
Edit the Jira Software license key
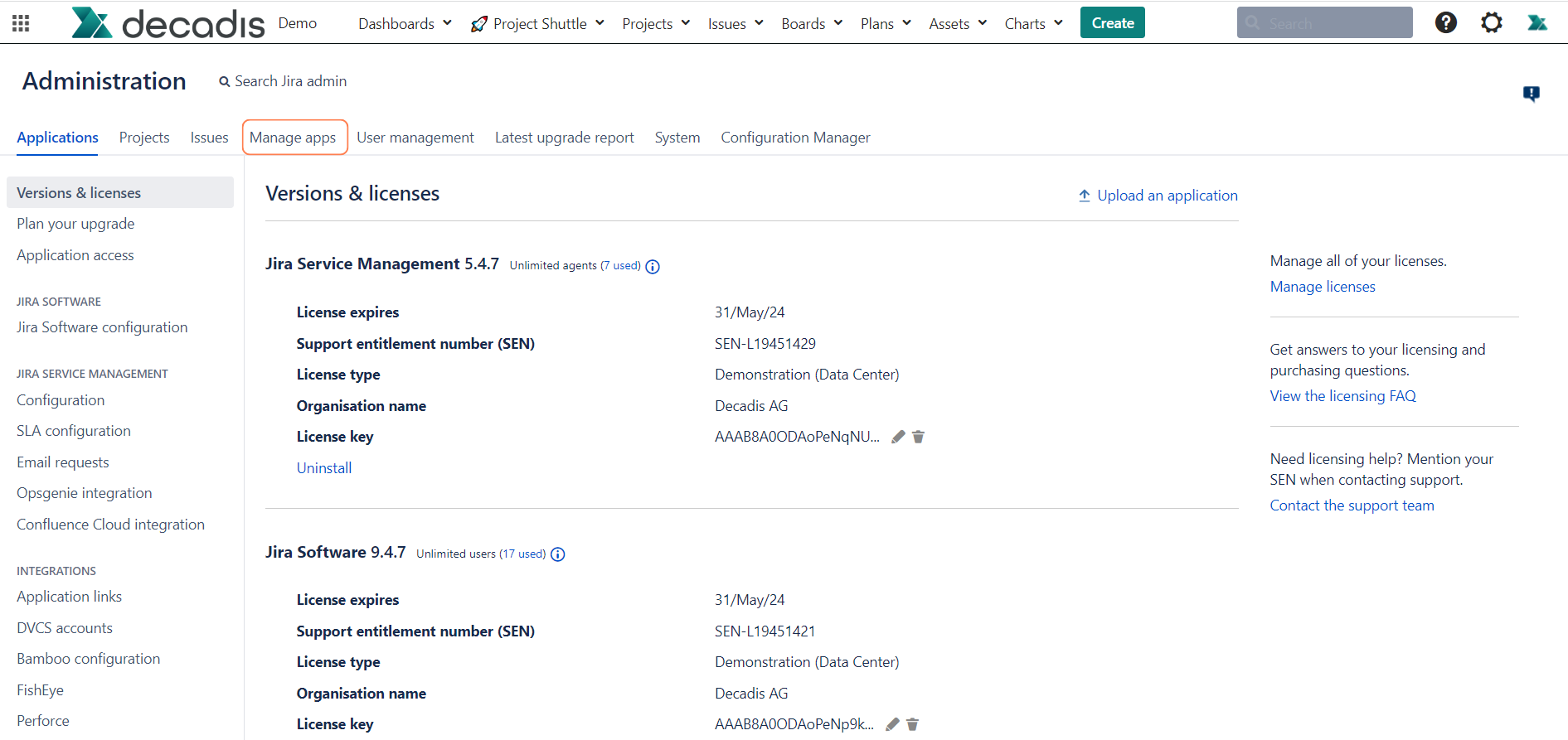[x=892, y=724]
